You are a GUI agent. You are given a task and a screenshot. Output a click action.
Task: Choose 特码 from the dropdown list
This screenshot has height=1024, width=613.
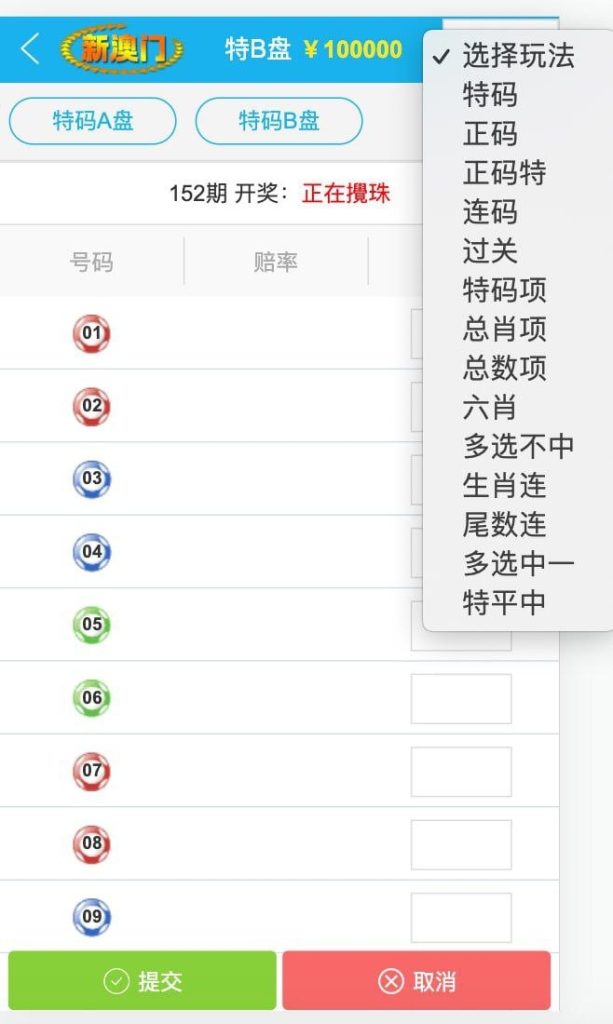point(490,95)
